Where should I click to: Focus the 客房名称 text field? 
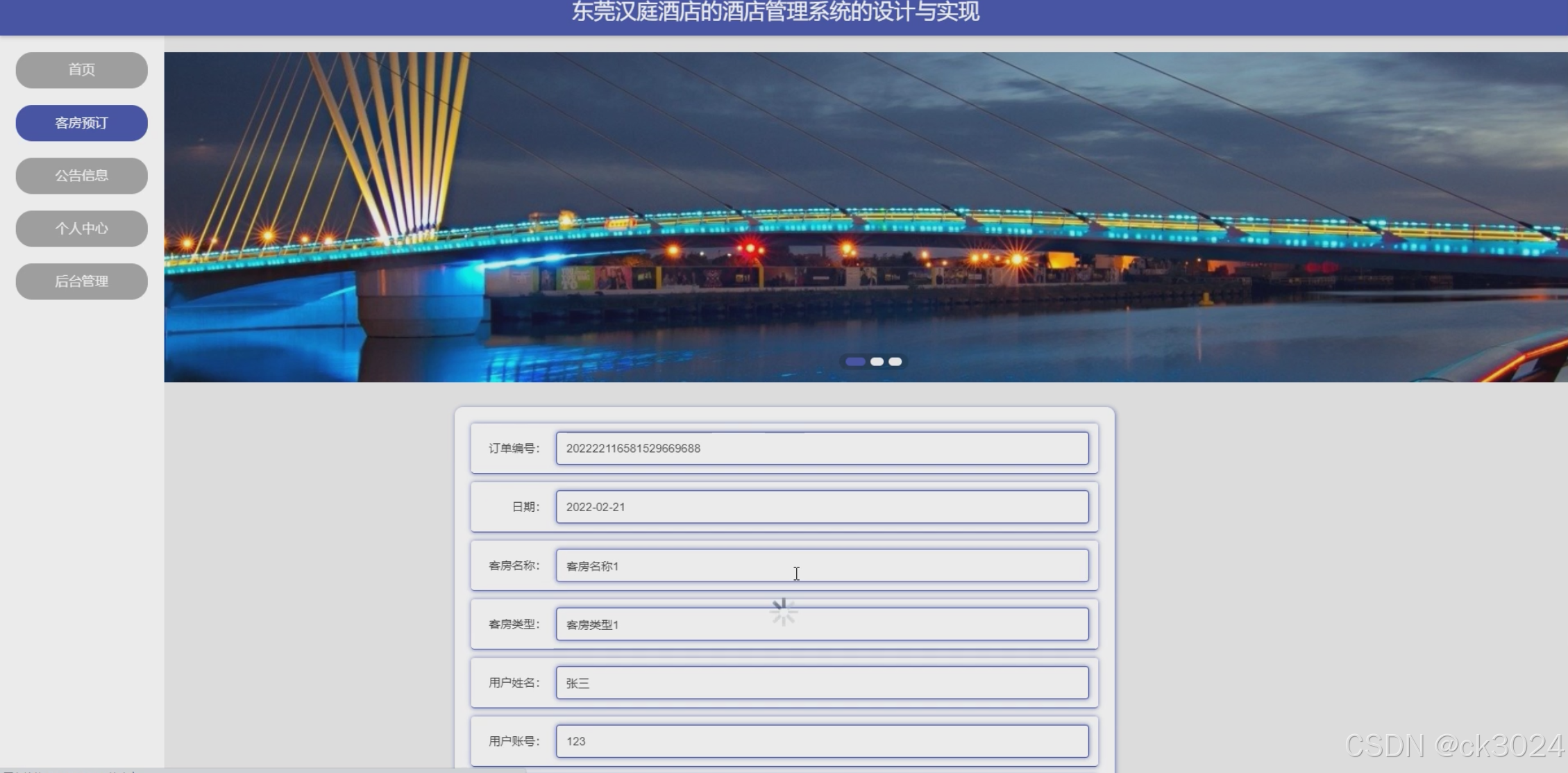coord(821,565)
